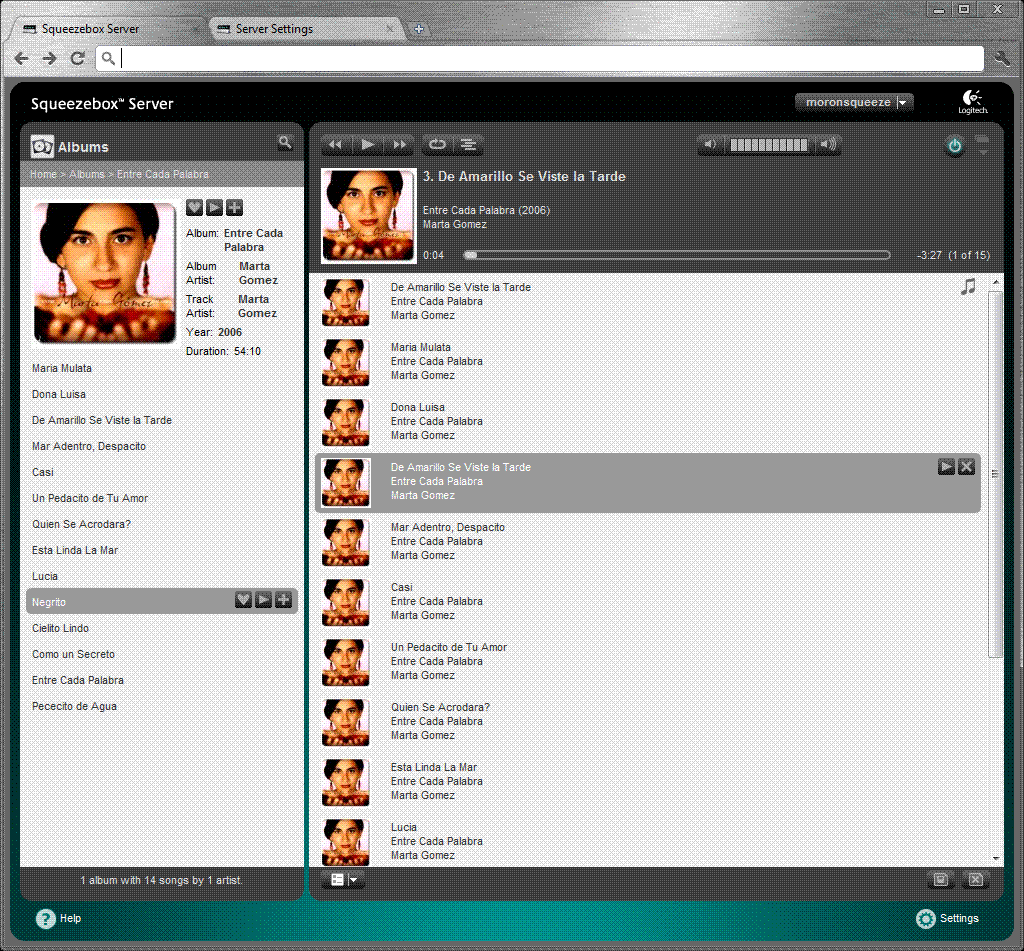Click the large album cover in sidebar
Viewport: 1024px width, 951px height.
coord(105,273)
